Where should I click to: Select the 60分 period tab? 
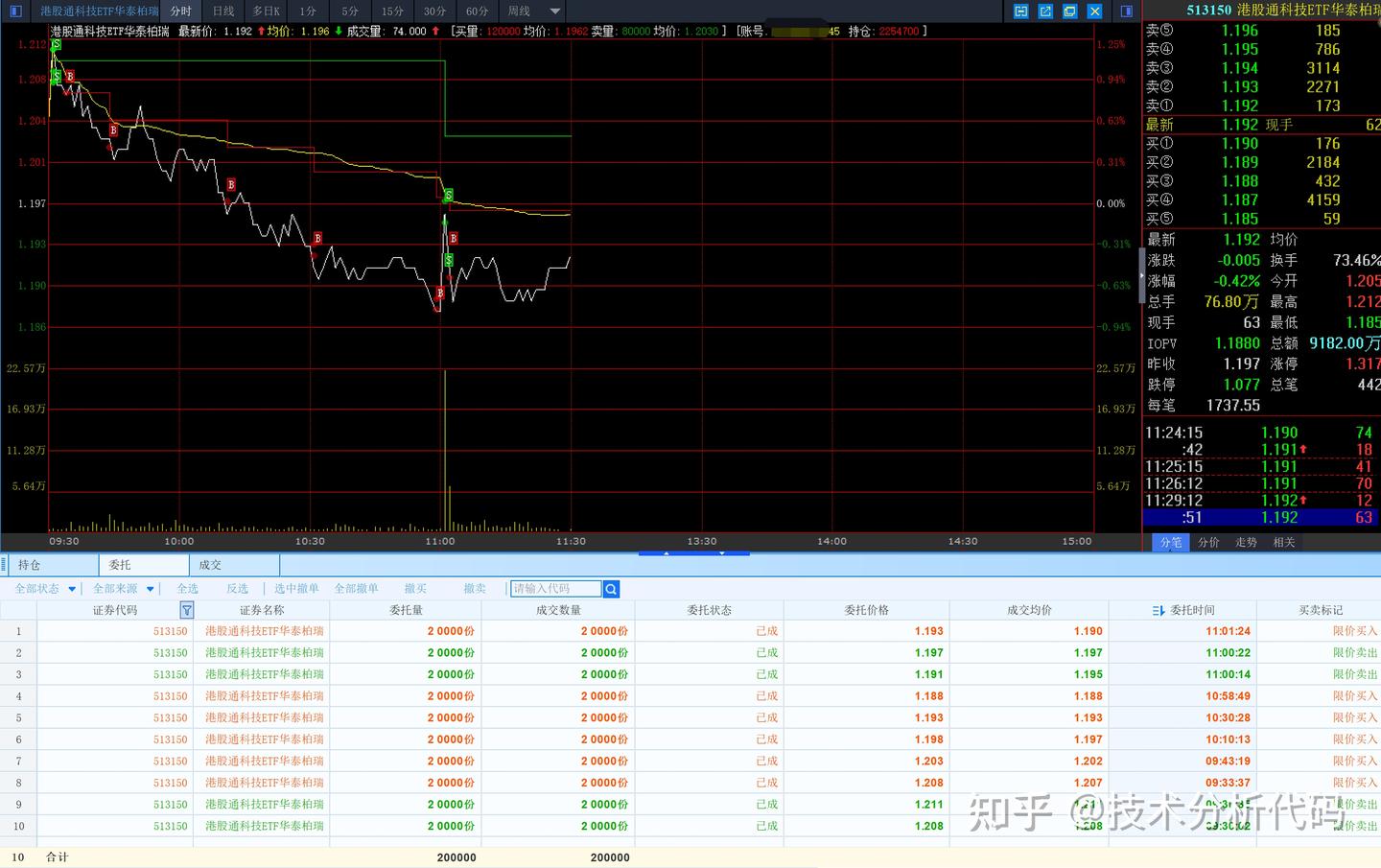[x=477, y=12]
